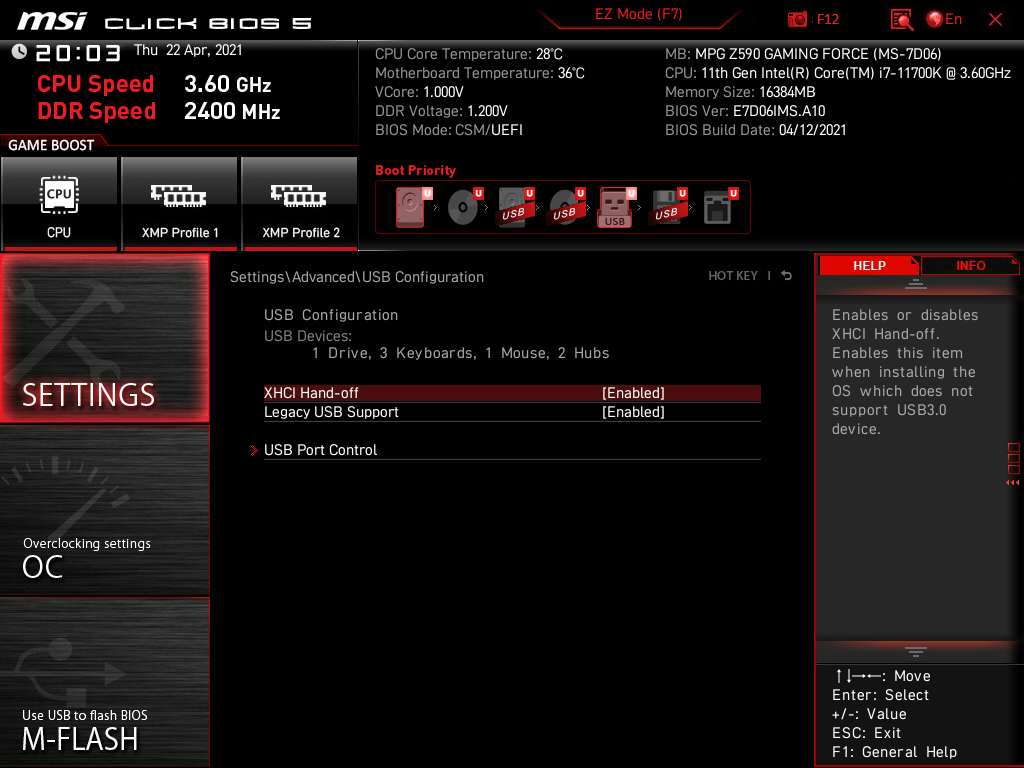Open the USB Port Control submenu
Viewport: 1024px width, 768px height.
[512, 450]
